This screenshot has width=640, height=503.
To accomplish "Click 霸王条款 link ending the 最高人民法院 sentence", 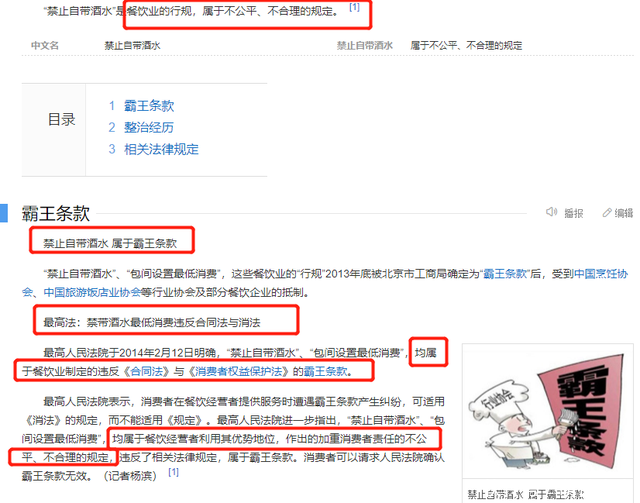I will (x=326, y=371).
